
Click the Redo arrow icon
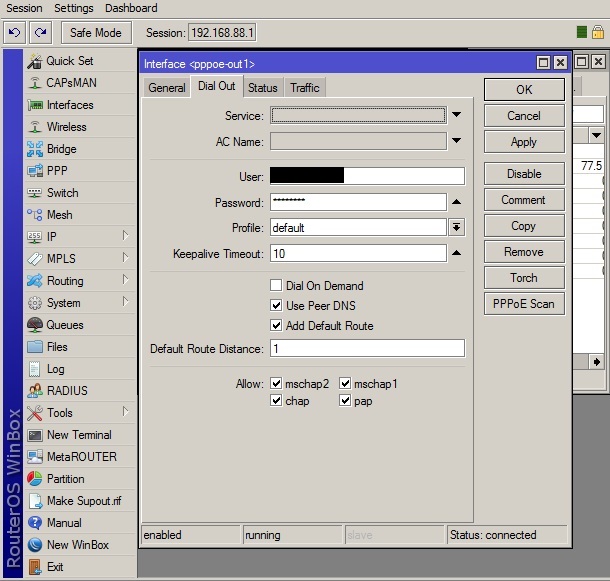(x=40, y=33)
